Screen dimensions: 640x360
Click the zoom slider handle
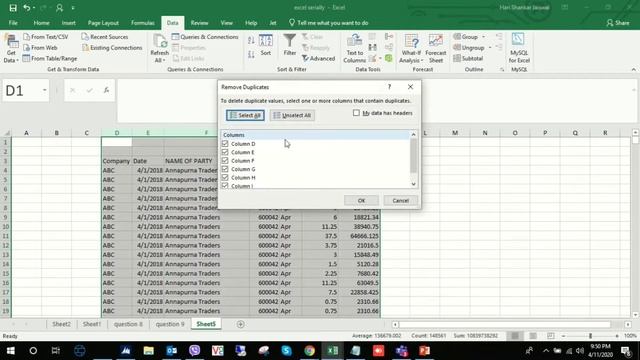[590, 336]
